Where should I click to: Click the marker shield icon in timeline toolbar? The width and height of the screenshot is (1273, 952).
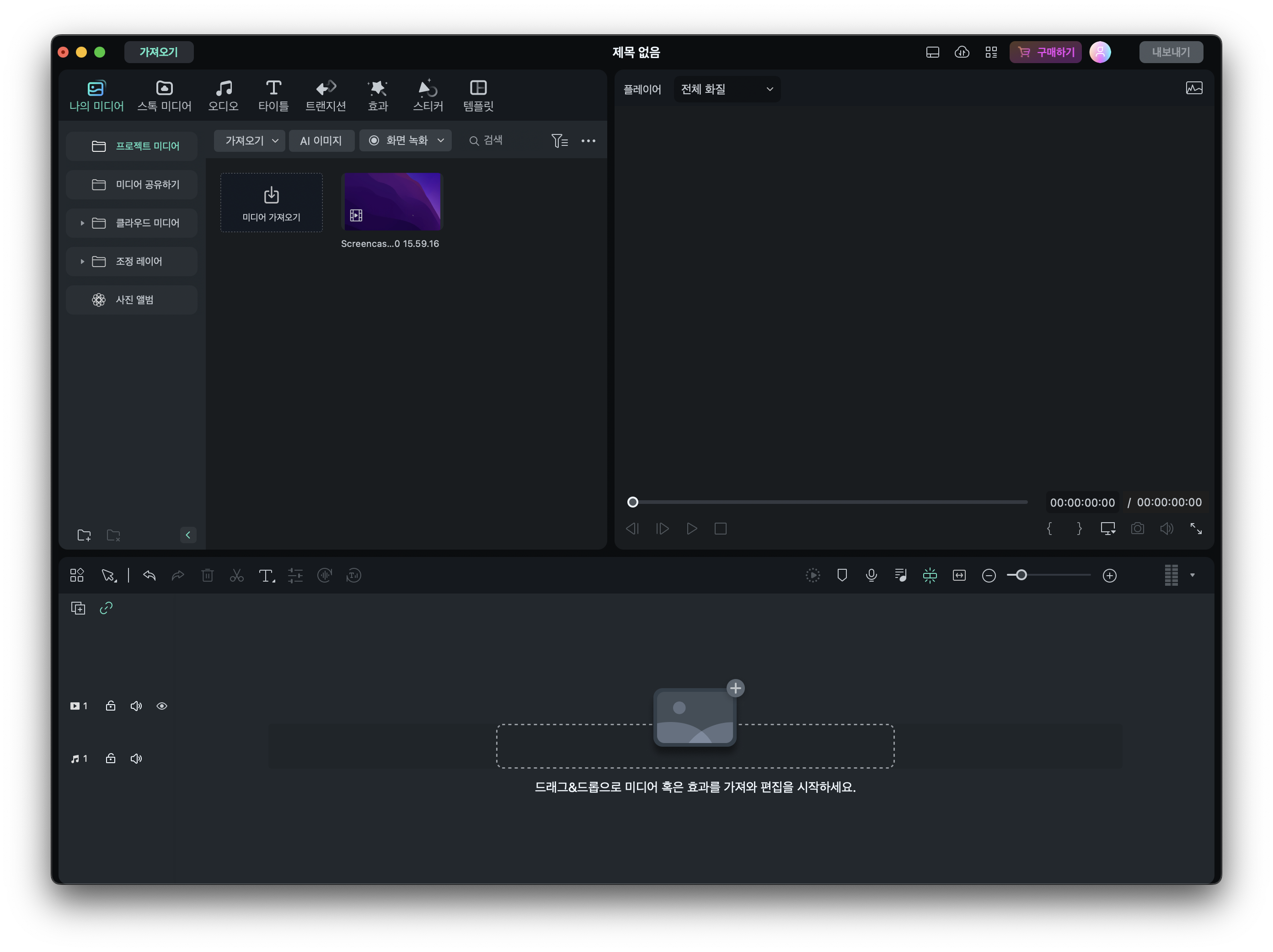[x=842, y=576]
